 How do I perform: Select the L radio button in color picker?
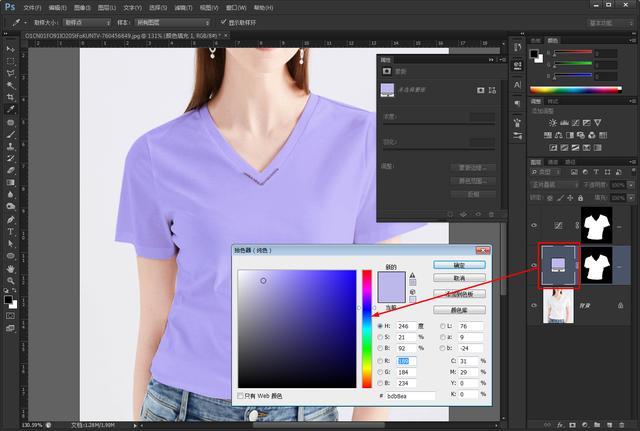(442, 326)
